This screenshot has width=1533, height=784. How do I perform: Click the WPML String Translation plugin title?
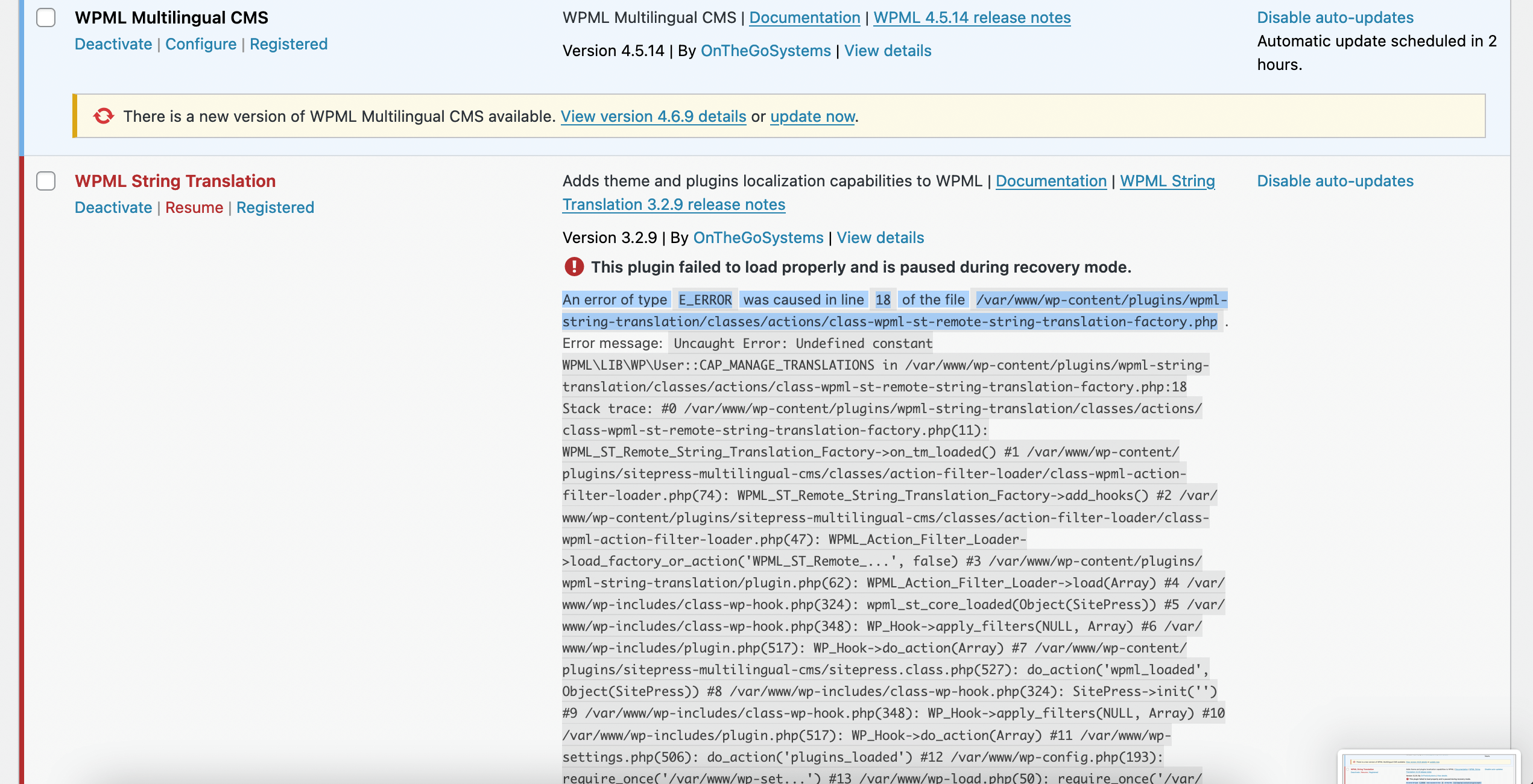point(175,181)
